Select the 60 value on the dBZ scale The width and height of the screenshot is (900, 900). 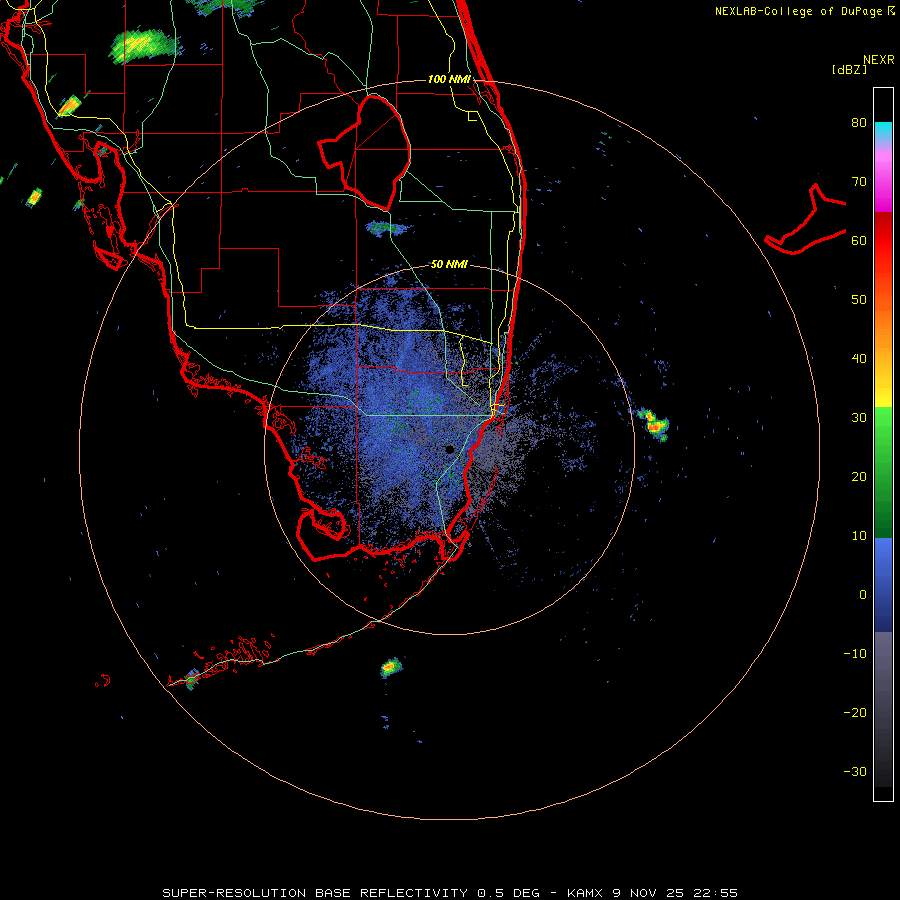coord(859,240)
